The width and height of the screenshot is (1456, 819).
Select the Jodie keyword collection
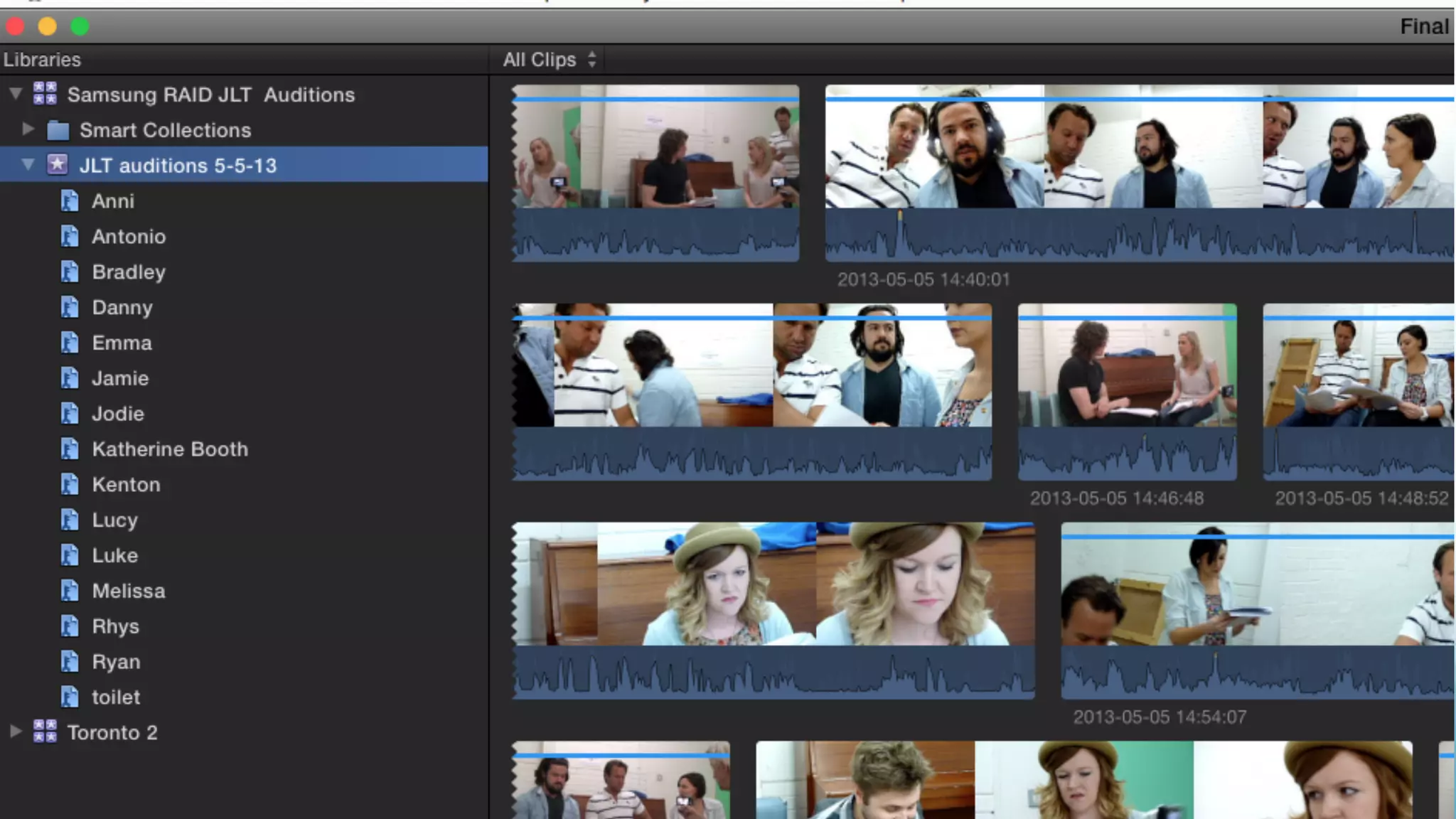[x=118, y=414]
